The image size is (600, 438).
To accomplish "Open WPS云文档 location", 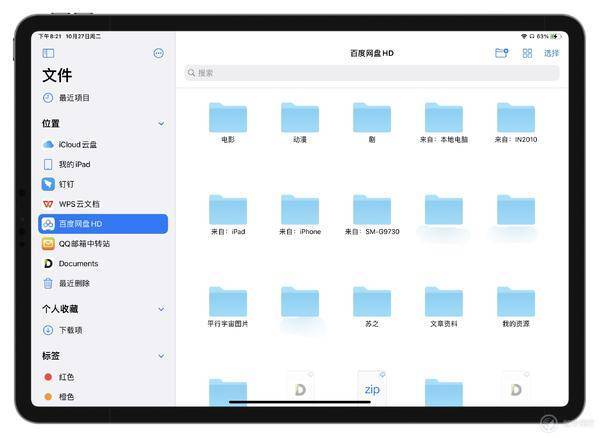I will pyautogui.click(x=103, y=204).
